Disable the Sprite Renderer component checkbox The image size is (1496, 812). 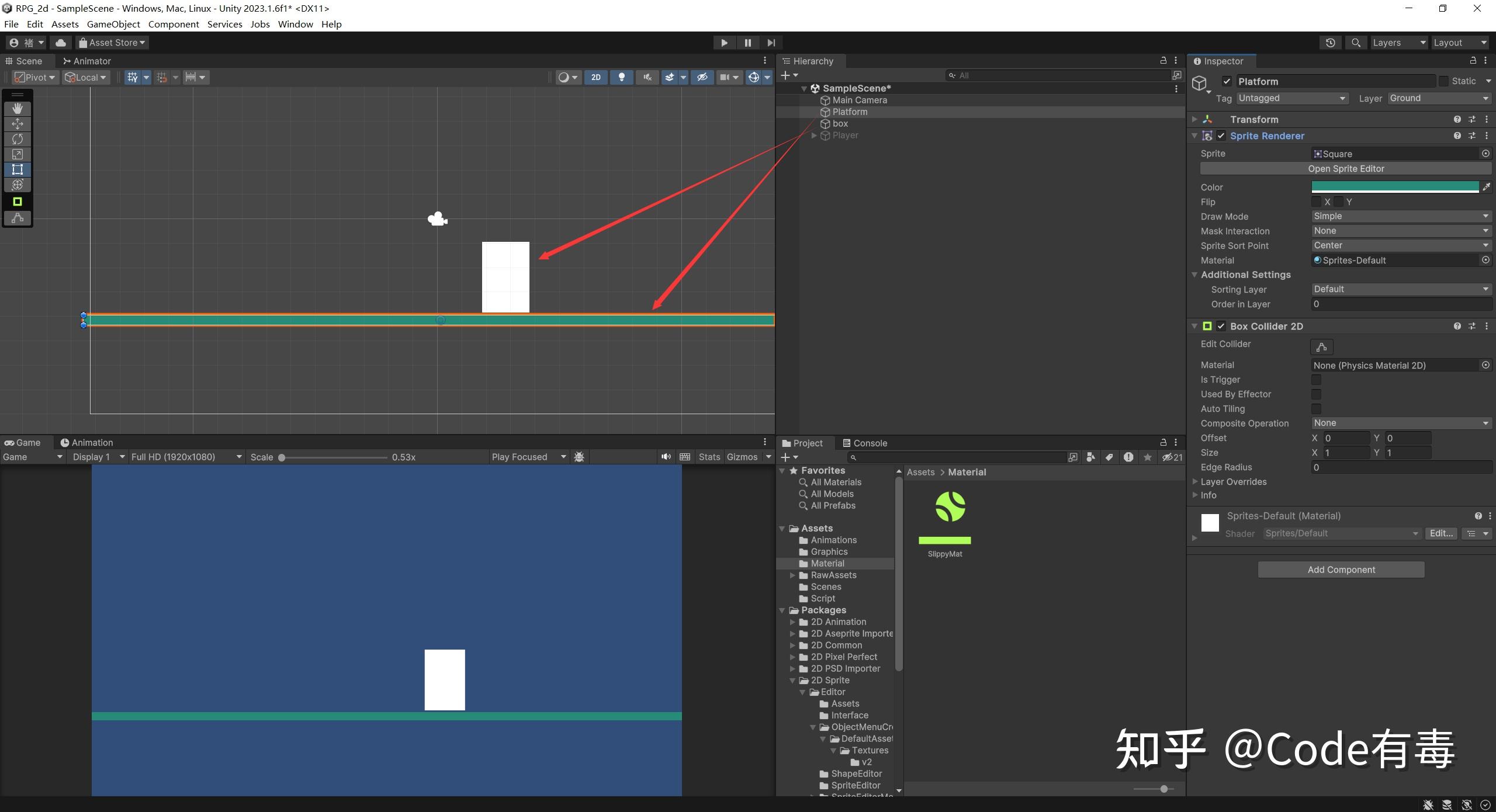(1221, 136)
